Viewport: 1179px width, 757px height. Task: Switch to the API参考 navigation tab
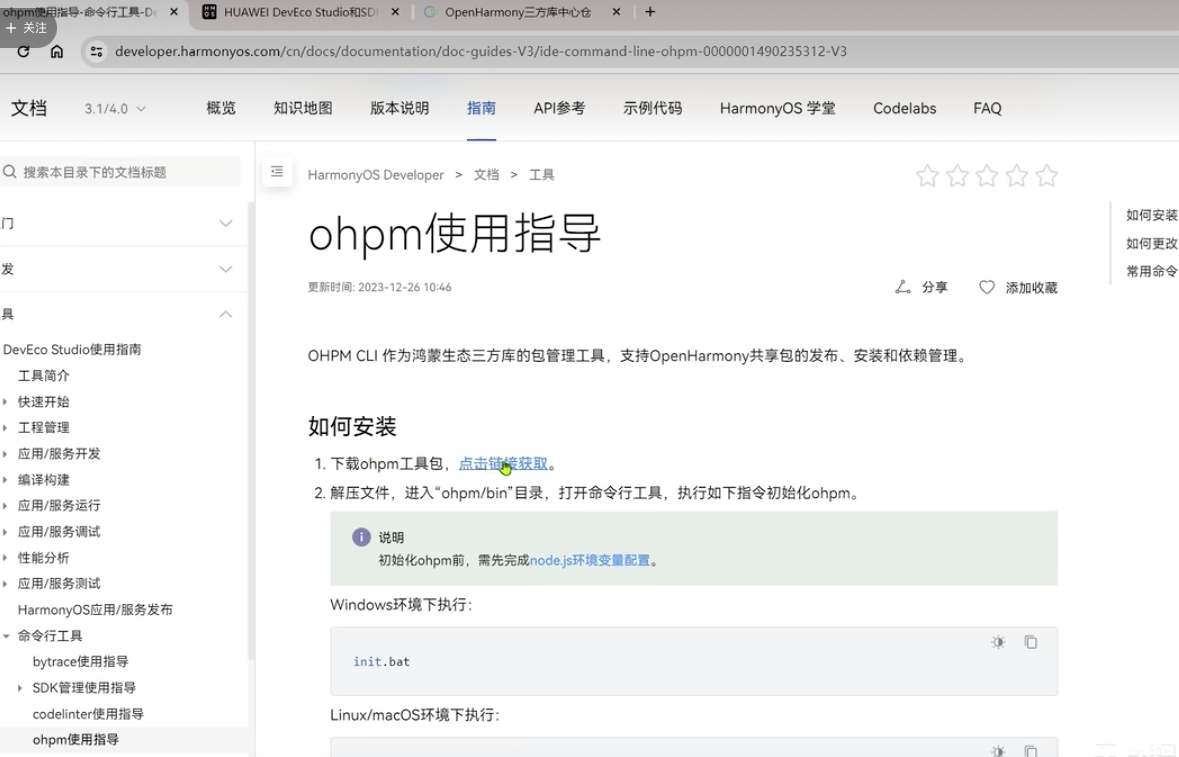[x=559, y=108]
